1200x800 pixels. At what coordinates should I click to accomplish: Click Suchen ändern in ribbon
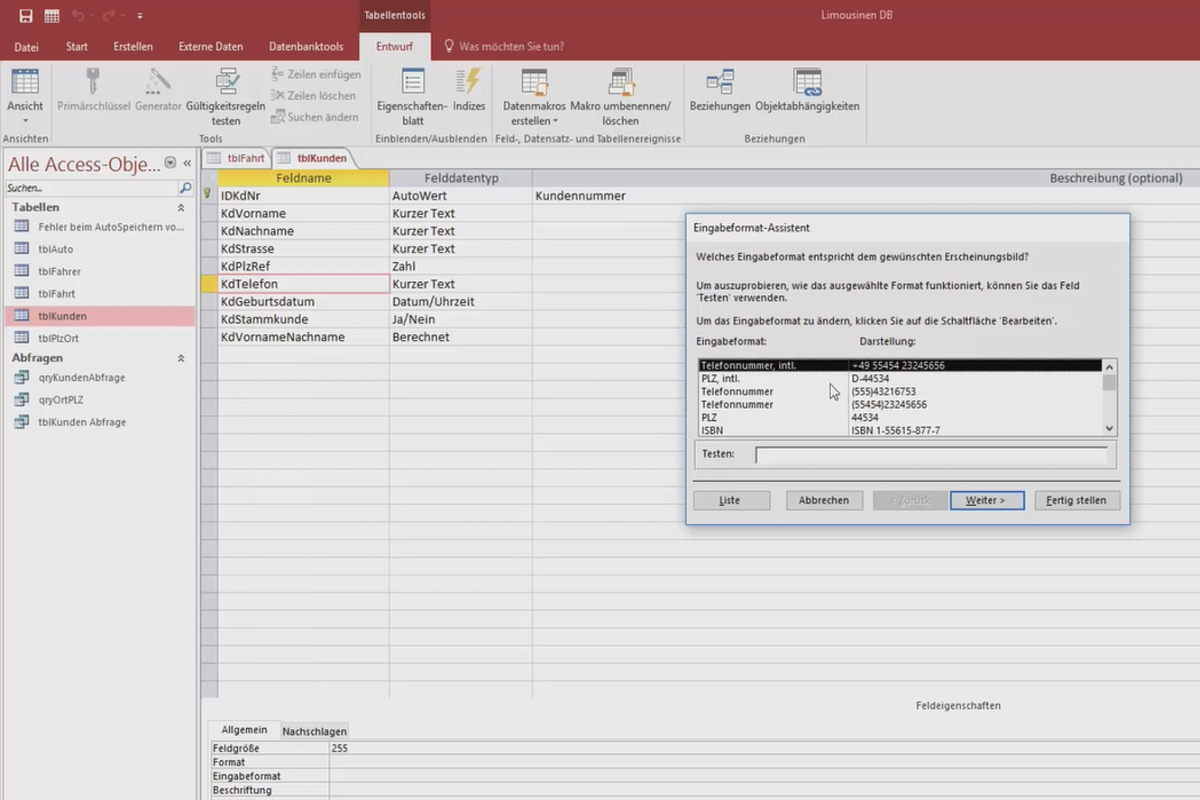(x=314, y=117)
